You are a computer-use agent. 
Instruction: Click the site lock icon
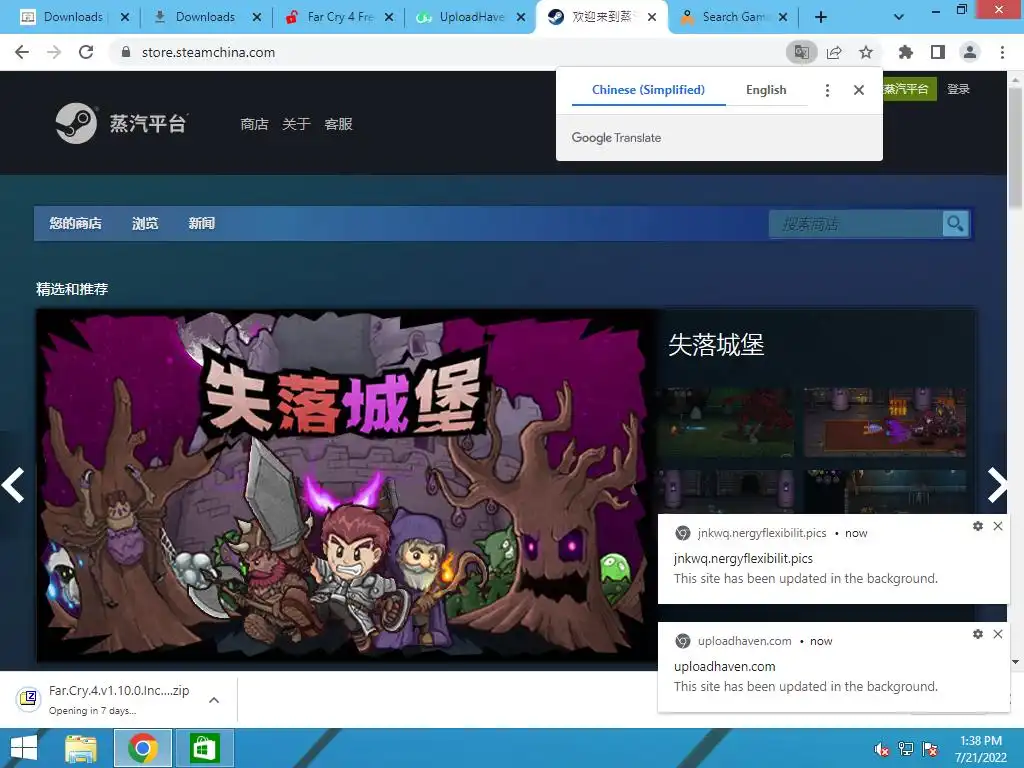click(126, 52)
